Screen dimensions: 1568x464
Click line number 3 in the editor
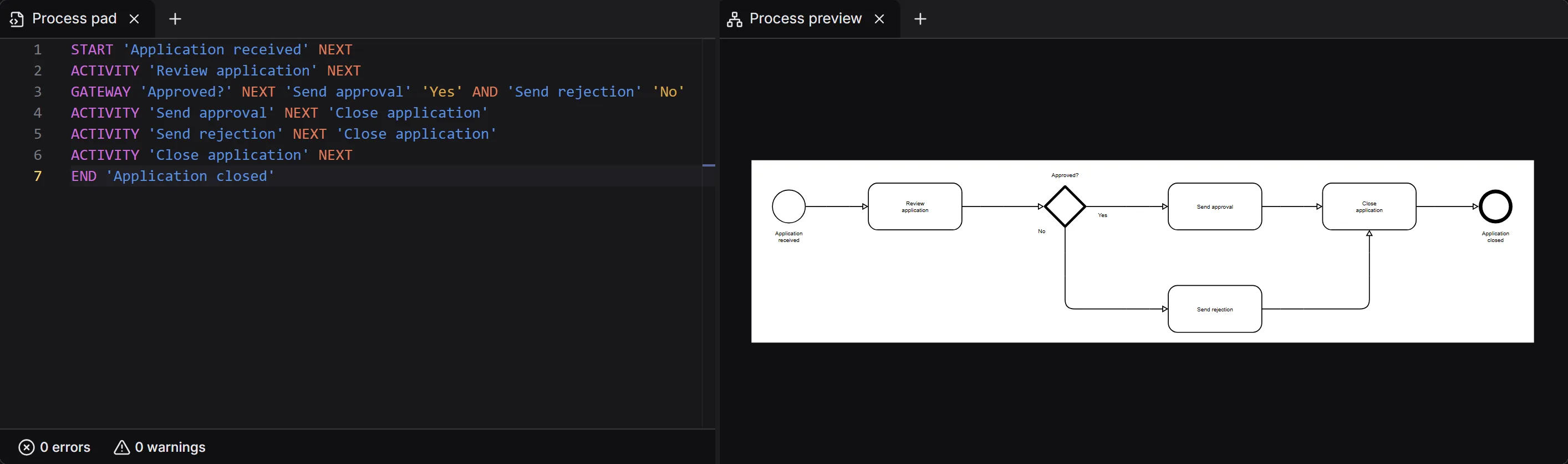(38, 92)
